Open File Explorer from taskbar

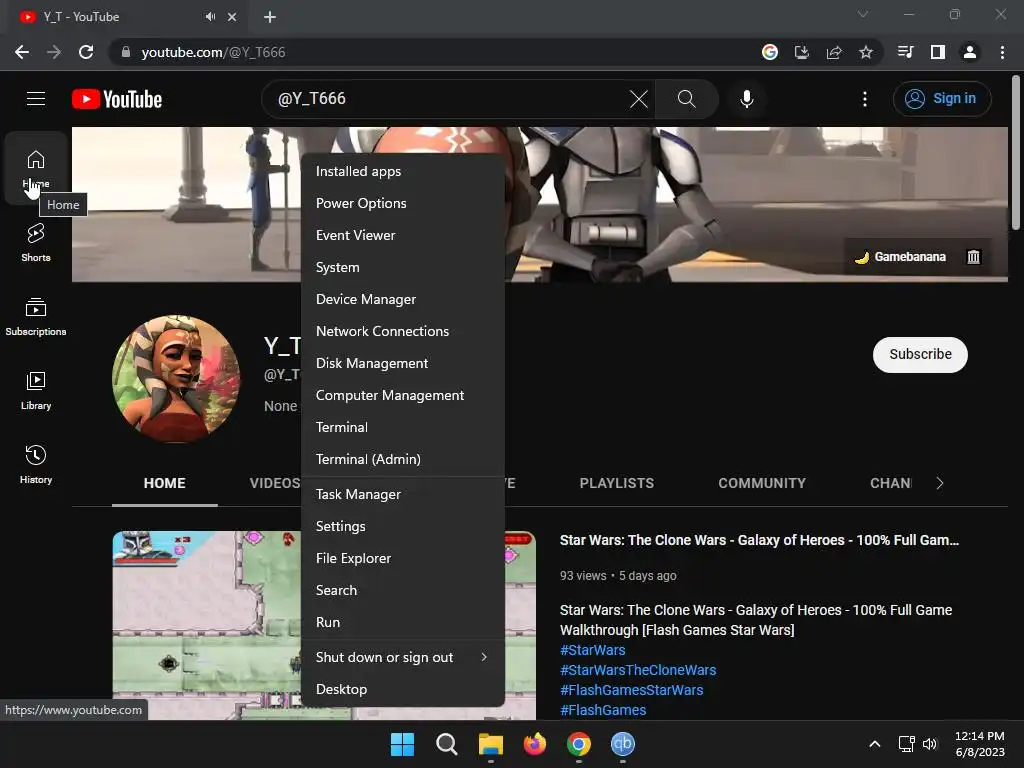click(x=490, y=744)
